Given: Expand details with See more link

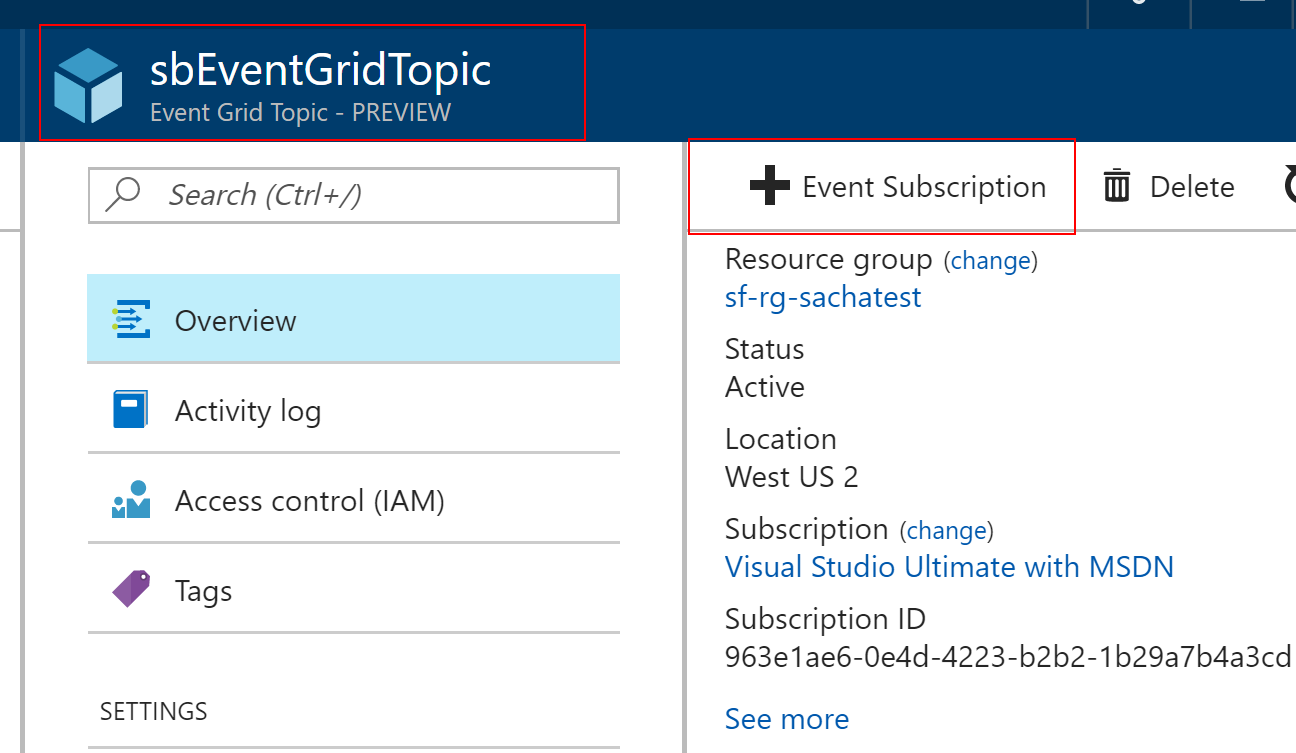Looking at the screenshot, I should [787, 719].
